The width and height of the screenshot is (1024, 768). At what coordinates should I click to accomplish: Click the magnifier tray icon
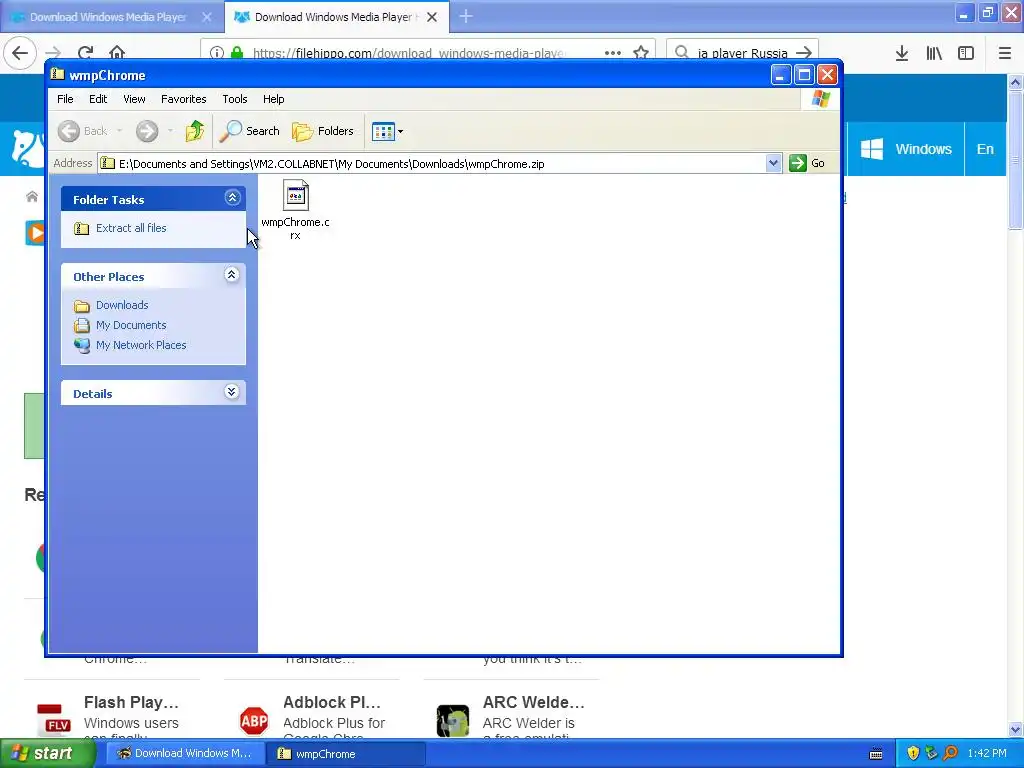point(950,753)
